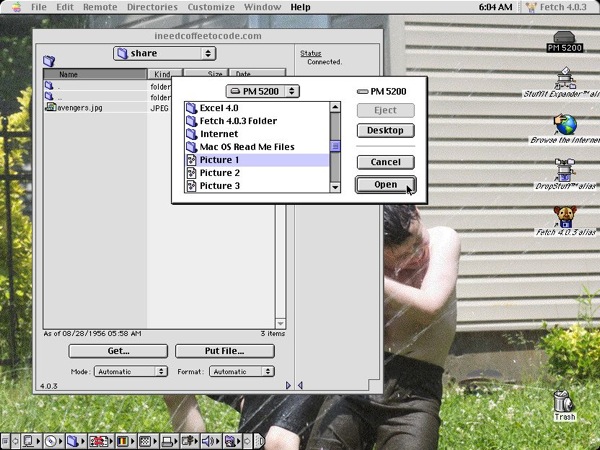
Task: Click the Desktop button
Action: point(385,130)
